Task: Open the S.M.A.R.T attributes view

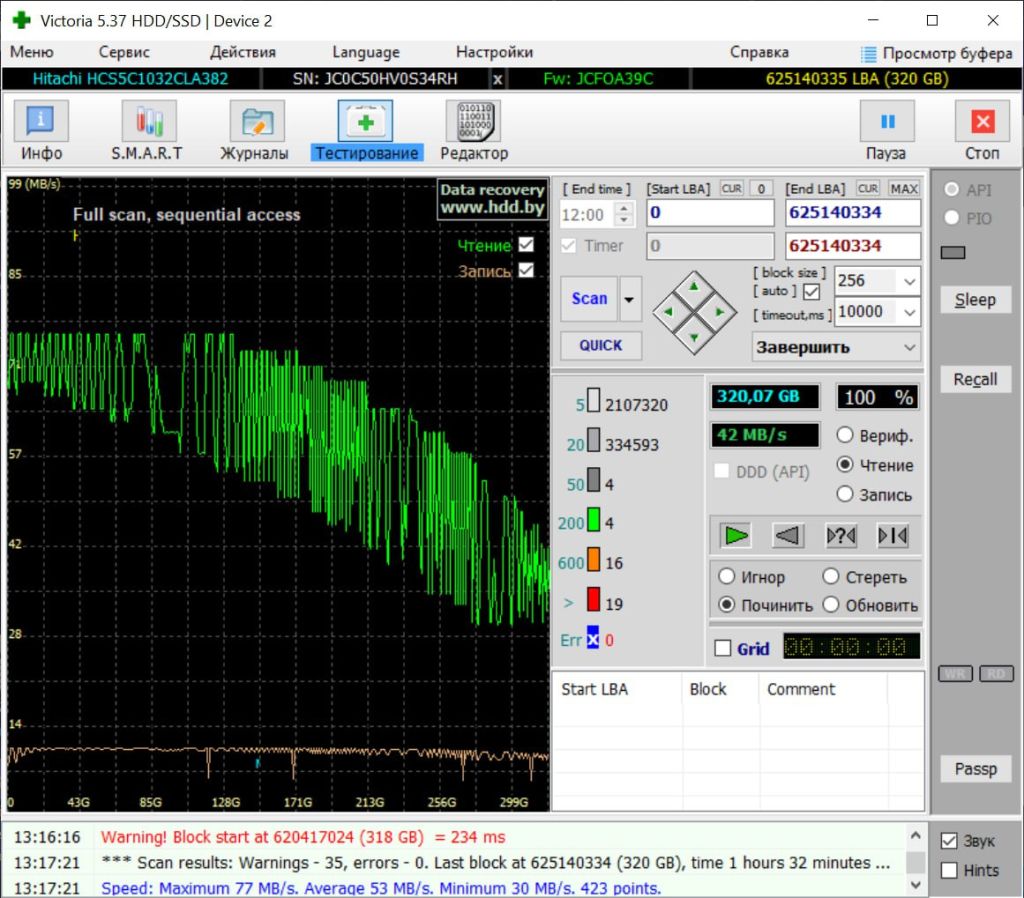Action: pos(147,131)
